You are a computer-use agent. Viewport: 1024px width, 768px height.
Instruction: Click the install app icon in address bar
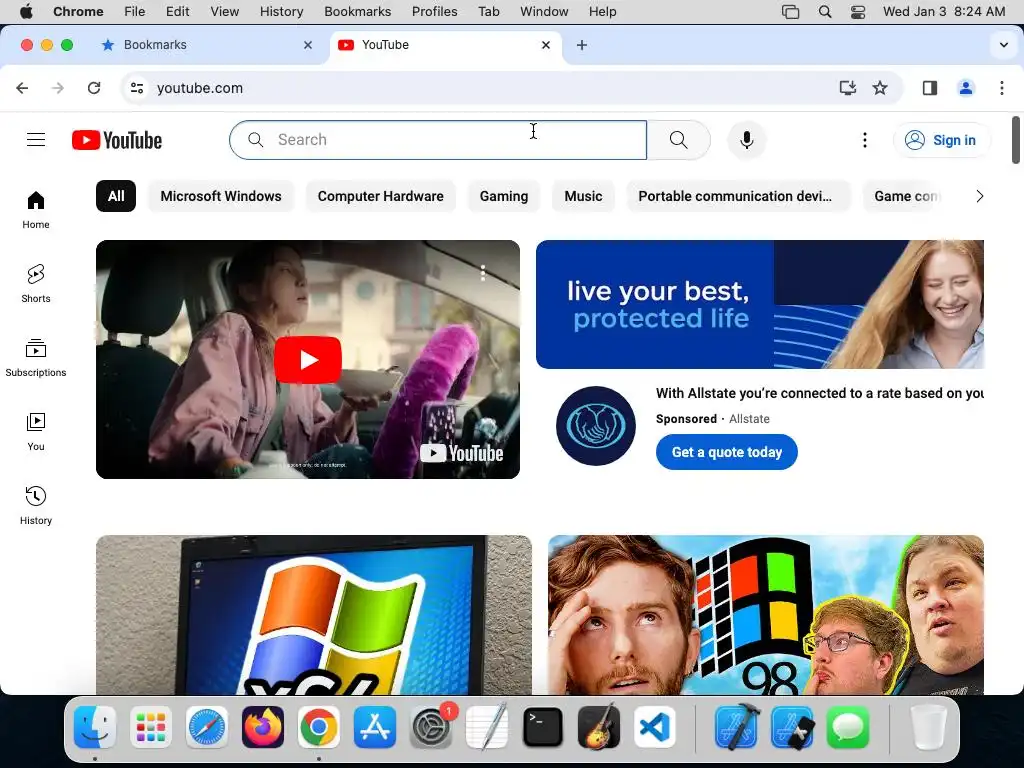coord(848,88)
